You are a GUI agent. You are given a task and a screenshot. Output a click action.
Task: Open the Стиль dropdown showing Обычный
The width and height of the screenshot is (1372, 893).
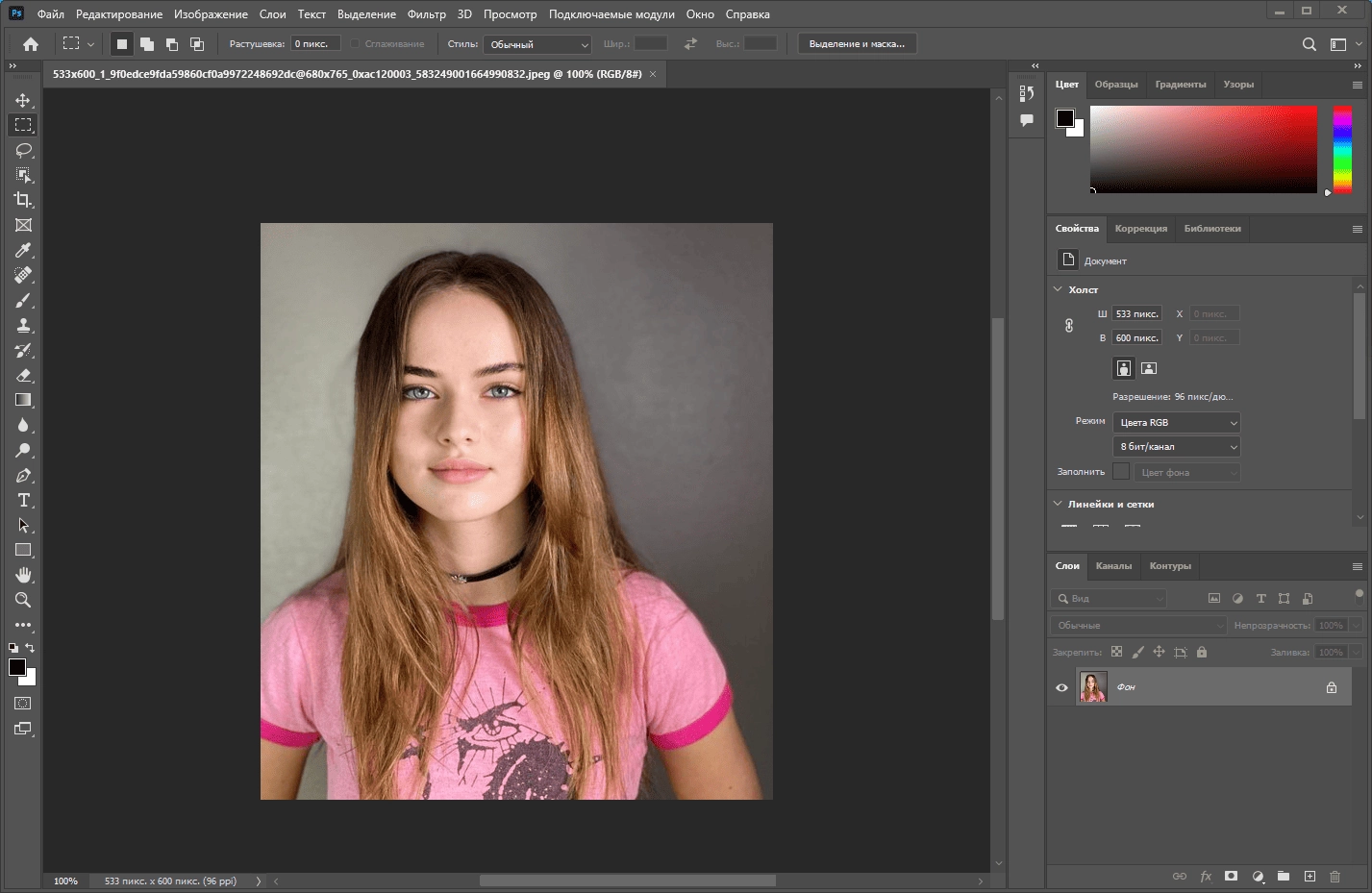point(537,44)
